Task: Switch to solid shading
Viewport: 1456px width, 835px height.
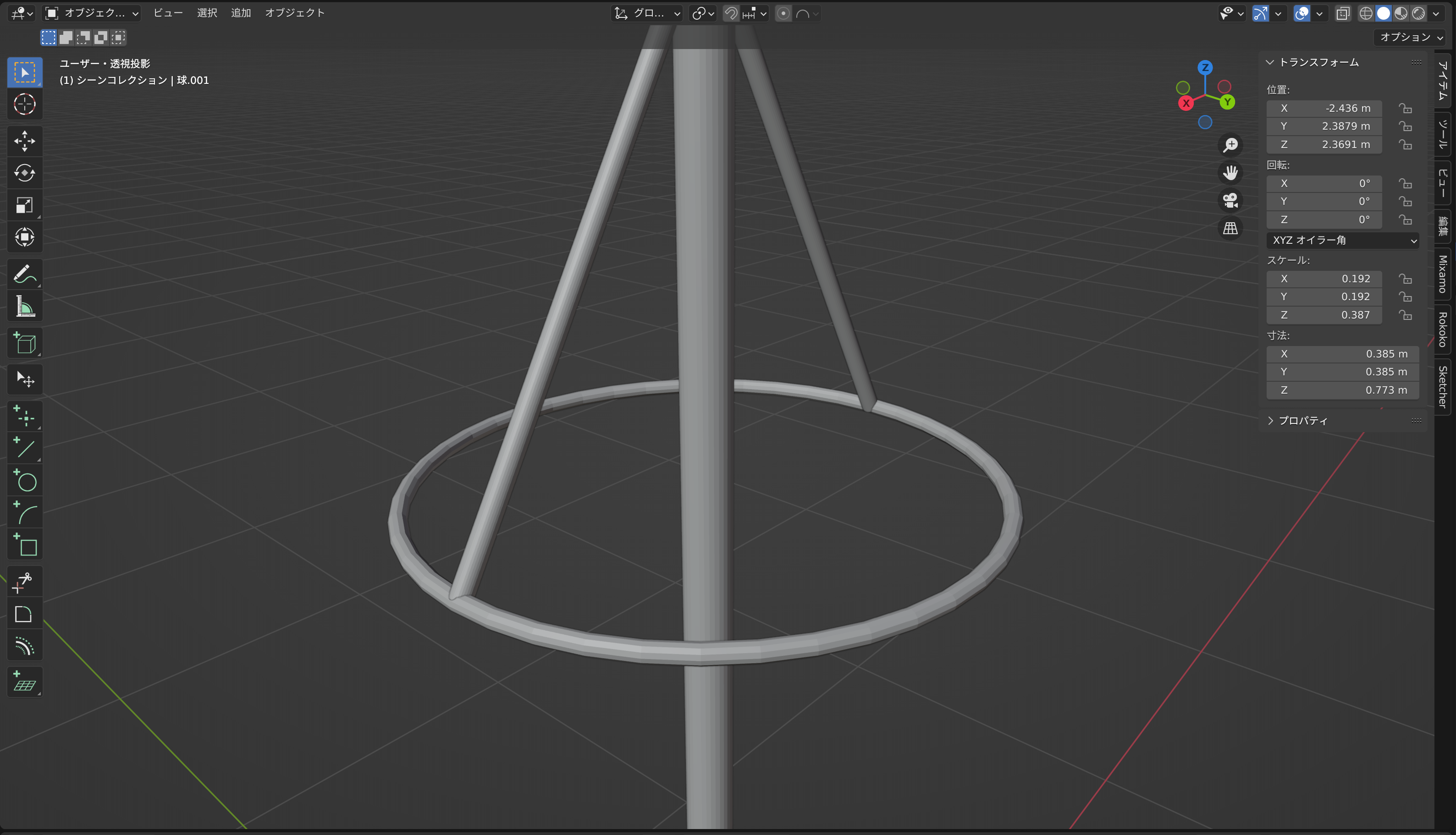Action: (x=1384, y=13)
